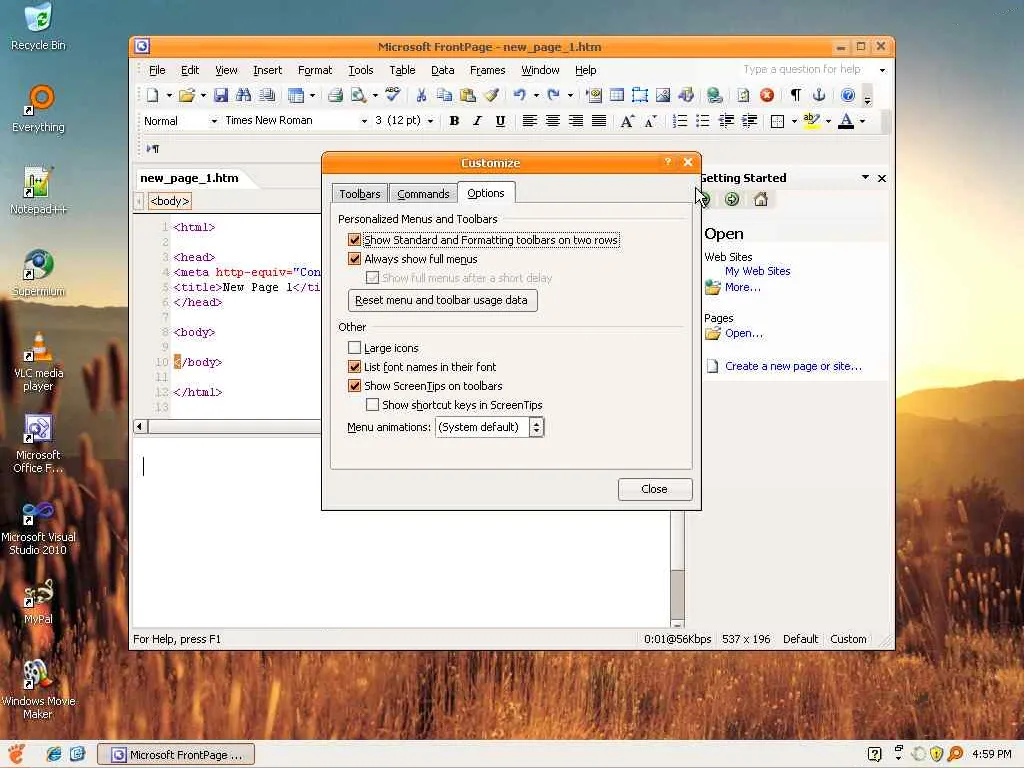Image resolution: width=1024 pixels, height=768 pixels.
Task: Toggle Show ScreenTips on toolbars
Action: pos(355,385)
